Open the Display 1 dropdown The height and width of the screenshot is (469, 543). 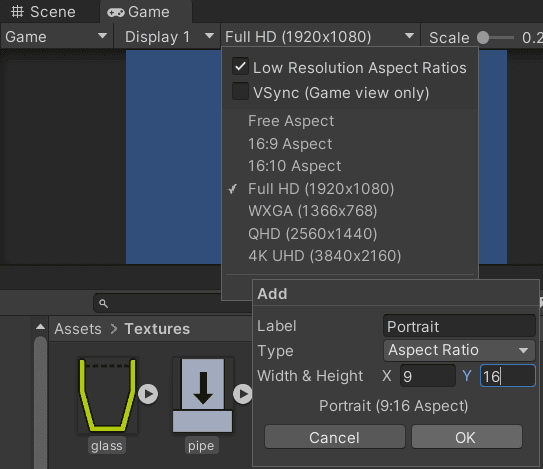(x=167, y=36)
